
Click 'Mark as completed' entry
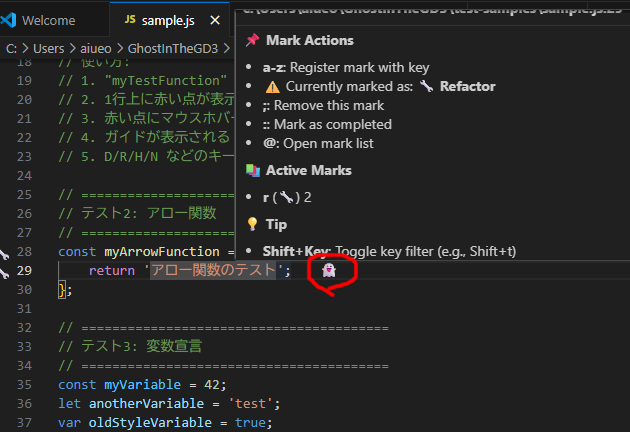tap(327, 125)
